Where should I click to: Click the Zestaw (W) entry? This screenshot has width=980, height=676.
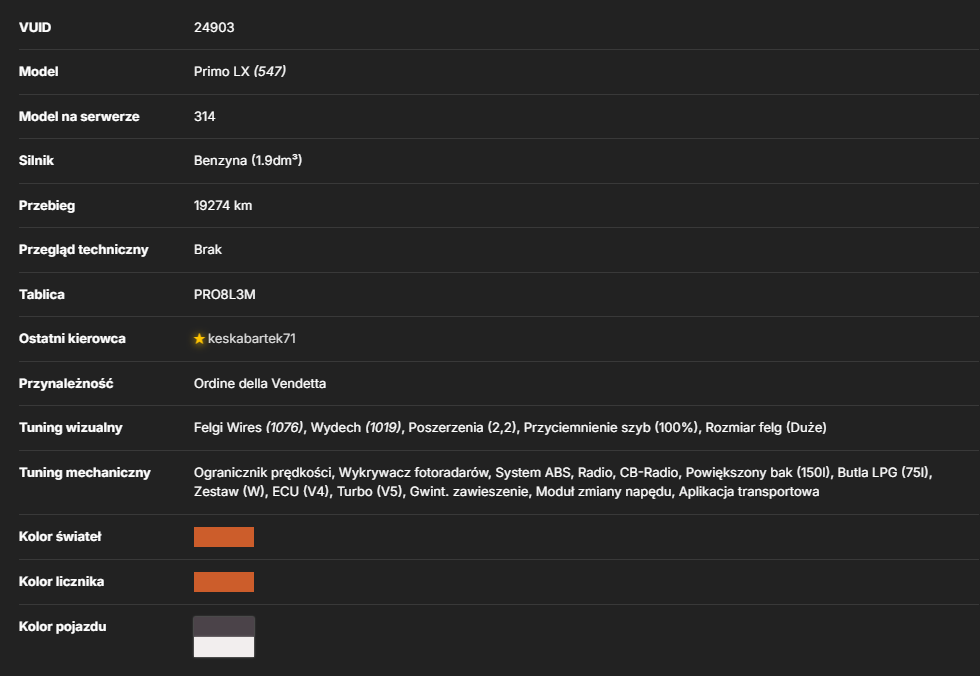[229, 492]
